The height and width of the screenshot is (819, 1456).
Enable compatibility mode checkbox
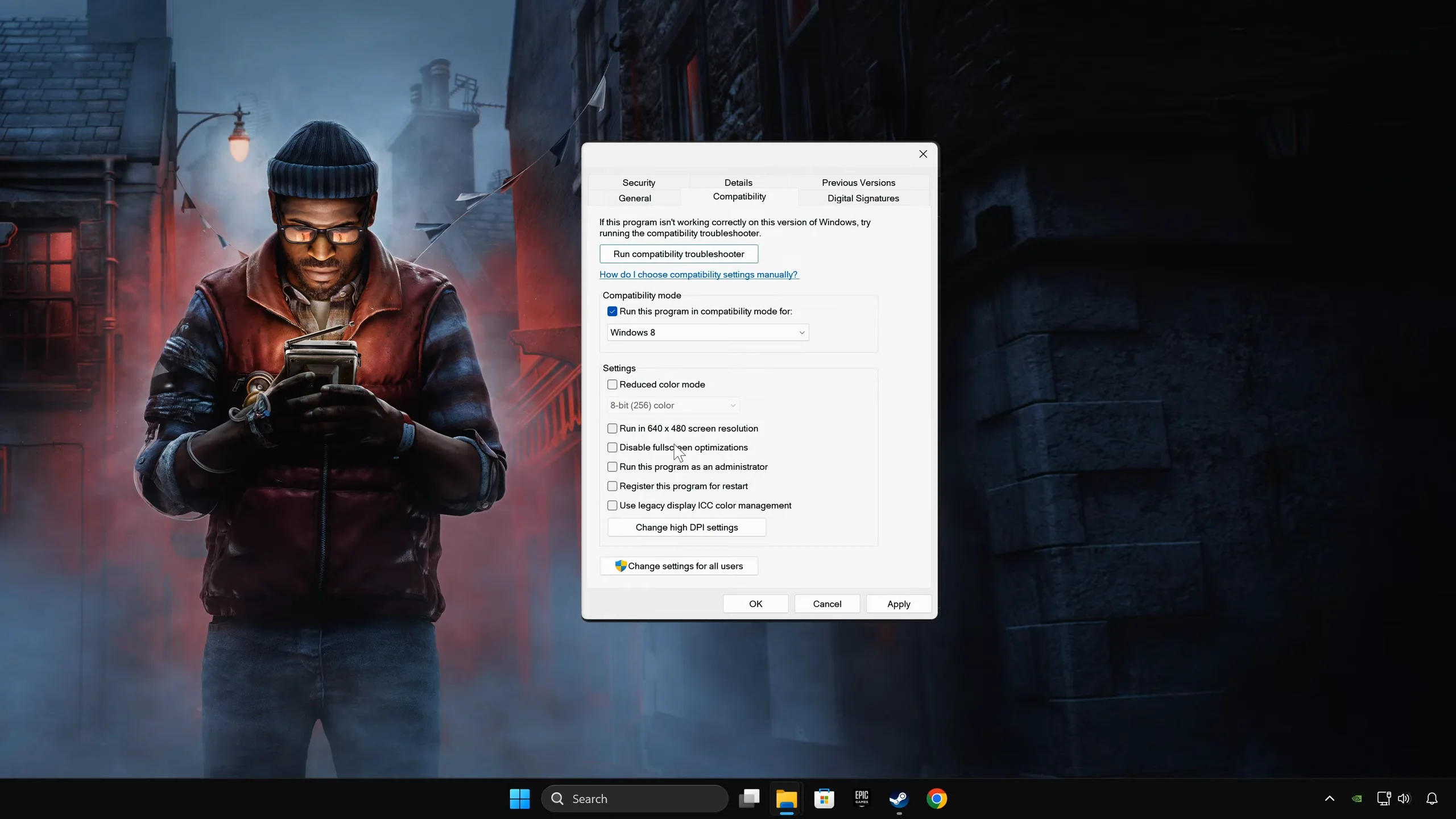(x=612, y=312)
